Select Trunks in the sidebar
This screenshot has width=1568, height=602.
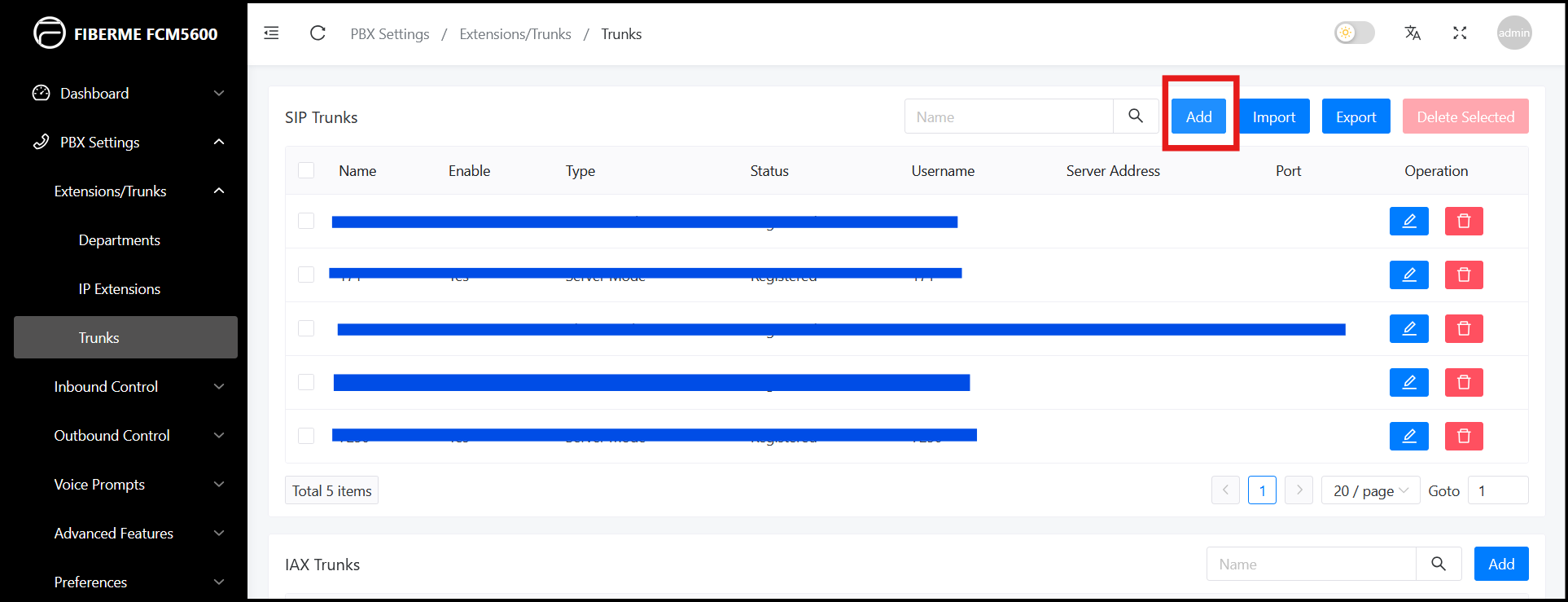tap(125, 337)
